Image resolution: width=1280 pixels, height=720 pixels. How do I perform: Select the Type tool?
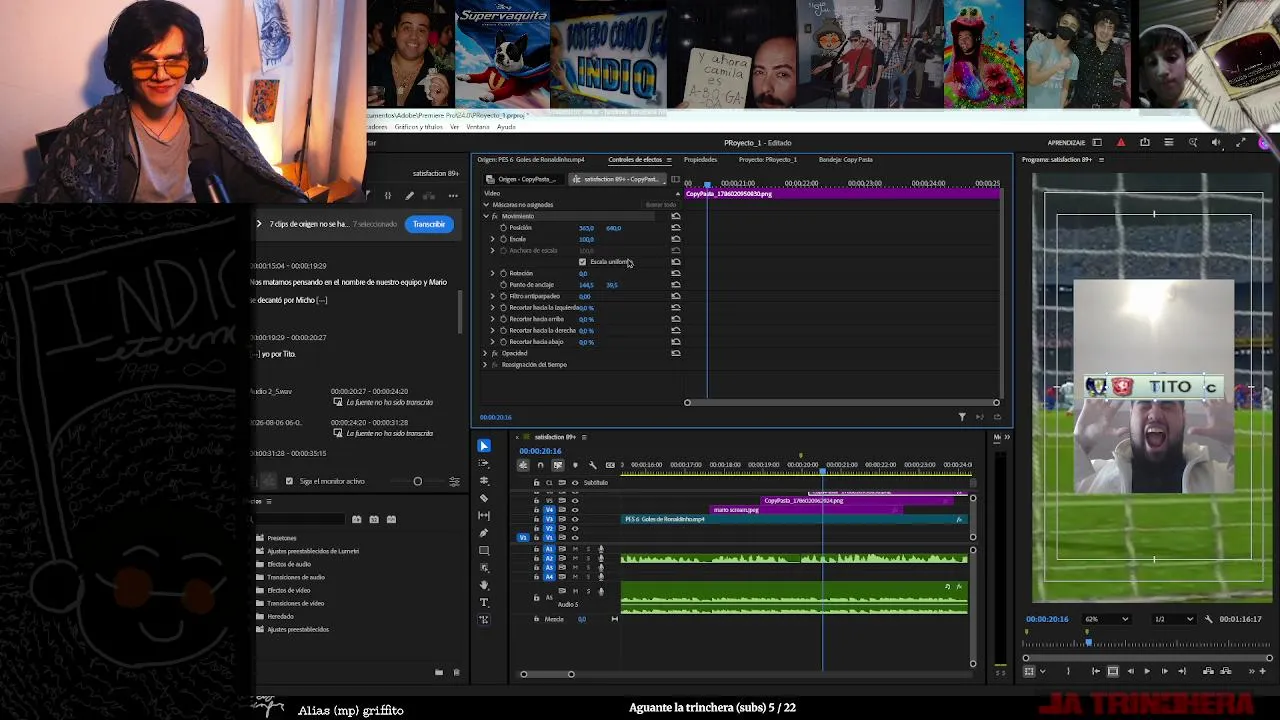coord(484,602)
